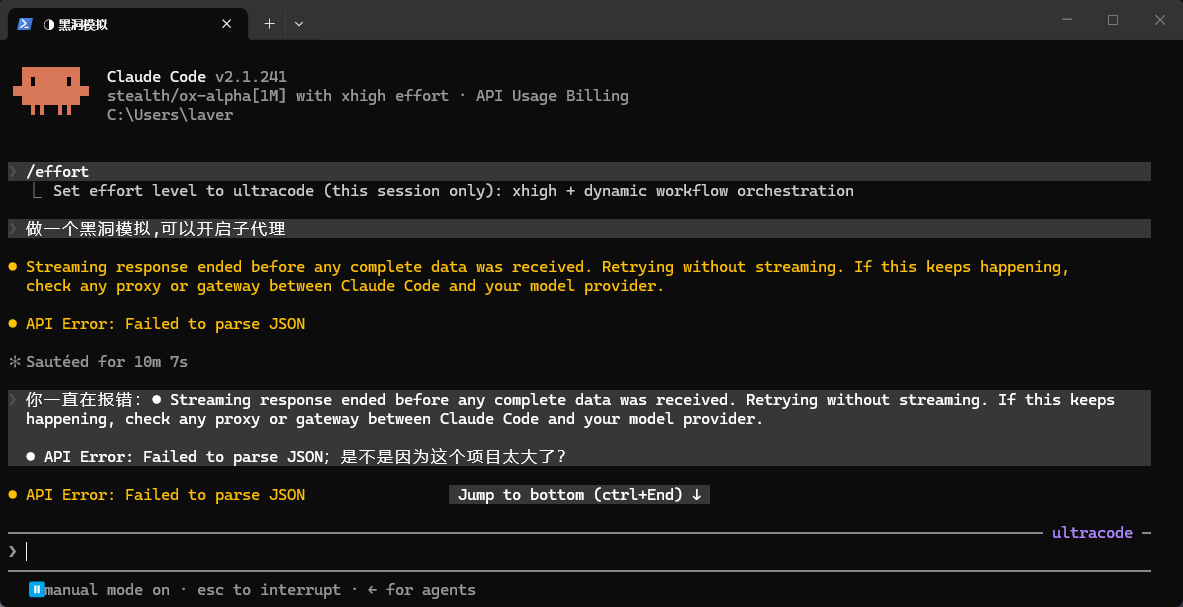Focus the command prompt input field
Image resolution: width=1183 pixels, height=607 pixels.
click(579, 552)
